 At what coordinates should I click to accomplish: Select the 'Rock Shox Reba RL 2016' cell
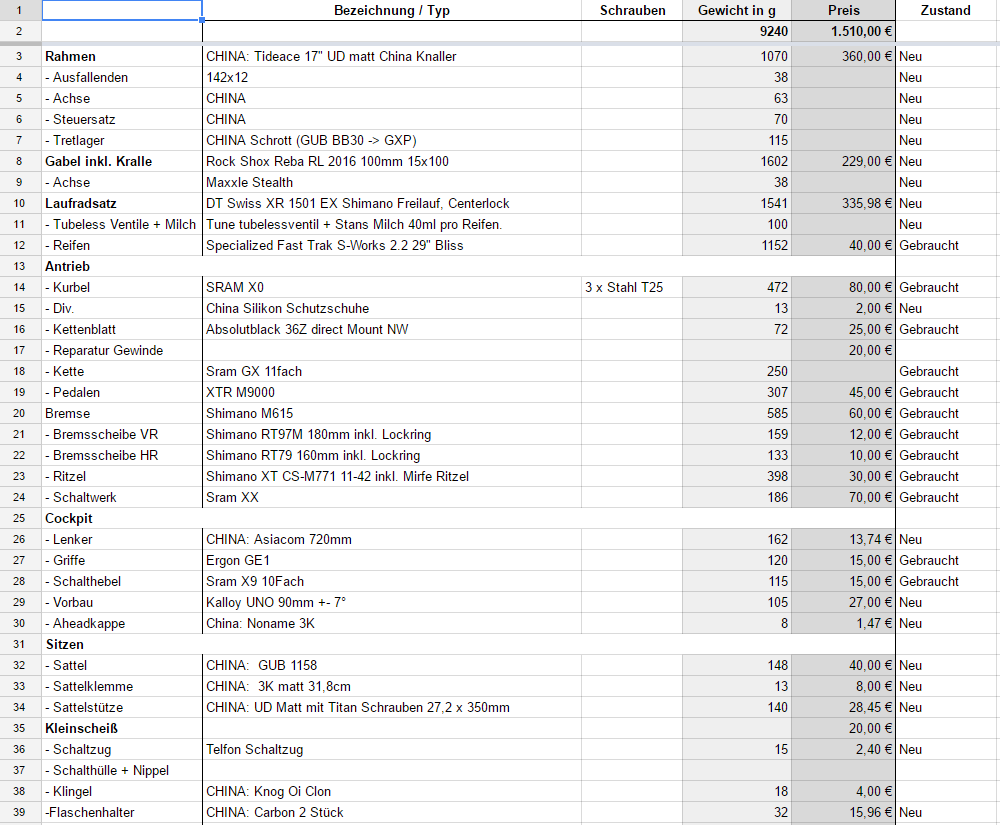tap(392, 161)
